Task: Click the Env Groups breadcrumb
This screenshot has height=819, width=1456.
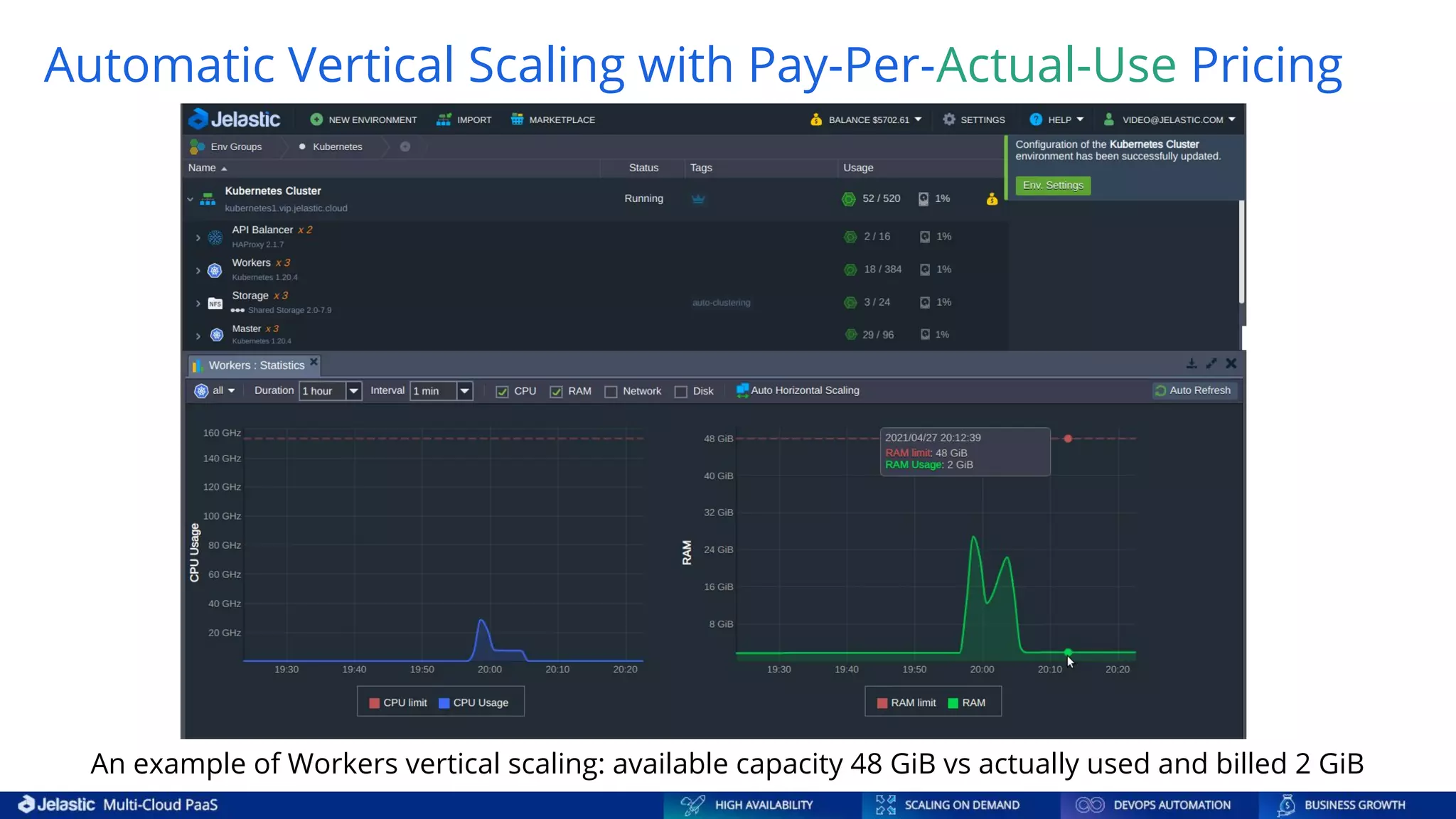Action: point(226,146)
